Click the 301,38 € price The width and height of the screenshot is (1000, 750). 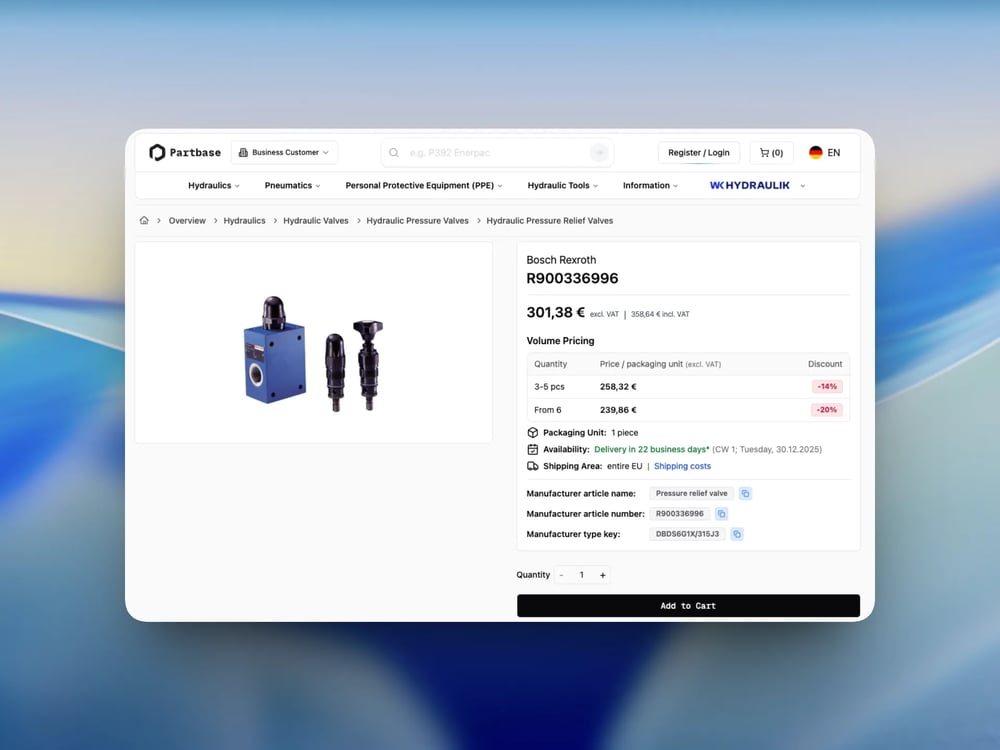[555, 312]
